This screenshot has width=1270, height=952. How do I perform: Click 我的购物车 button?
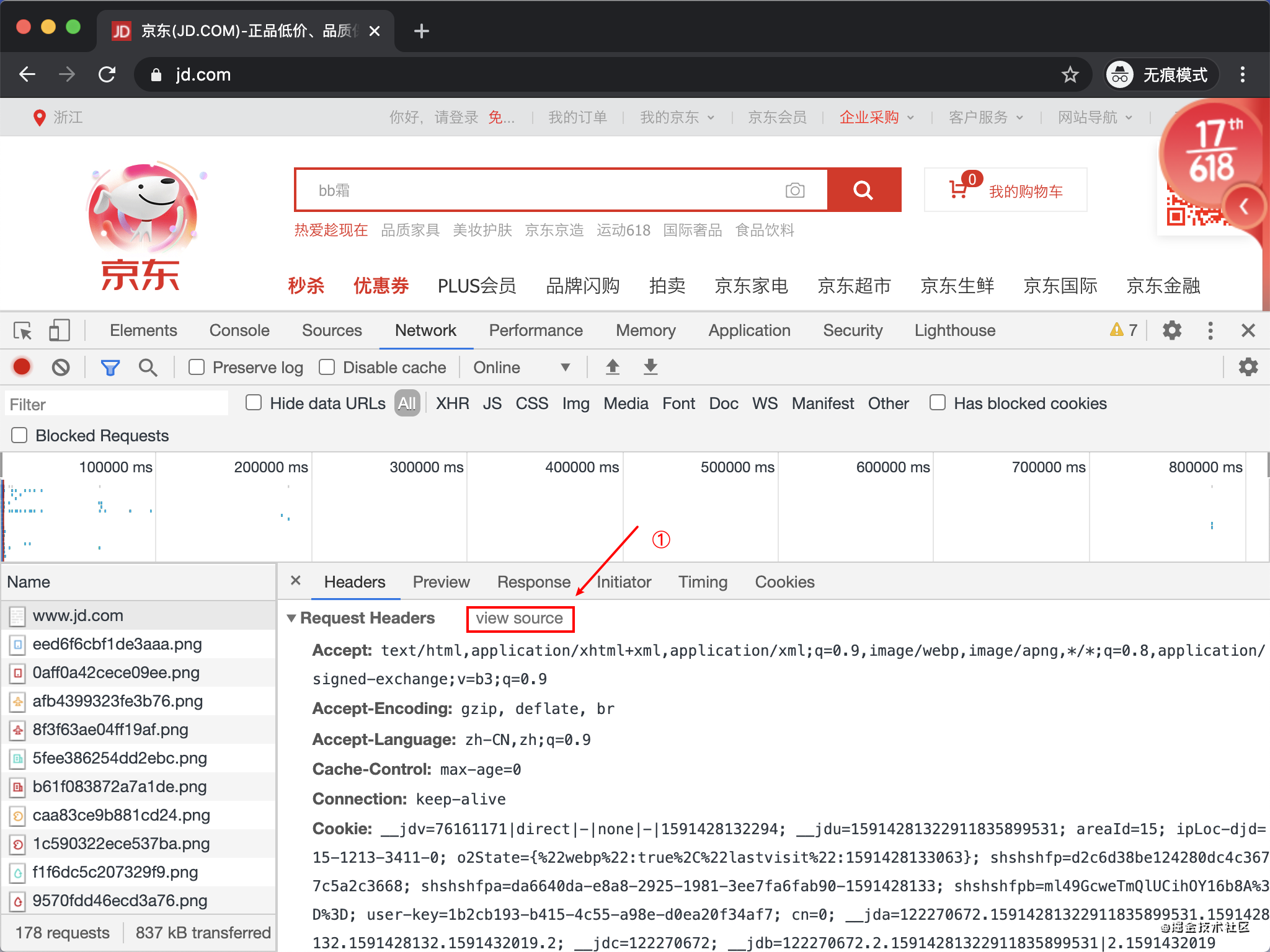(x=1005, y=190)
